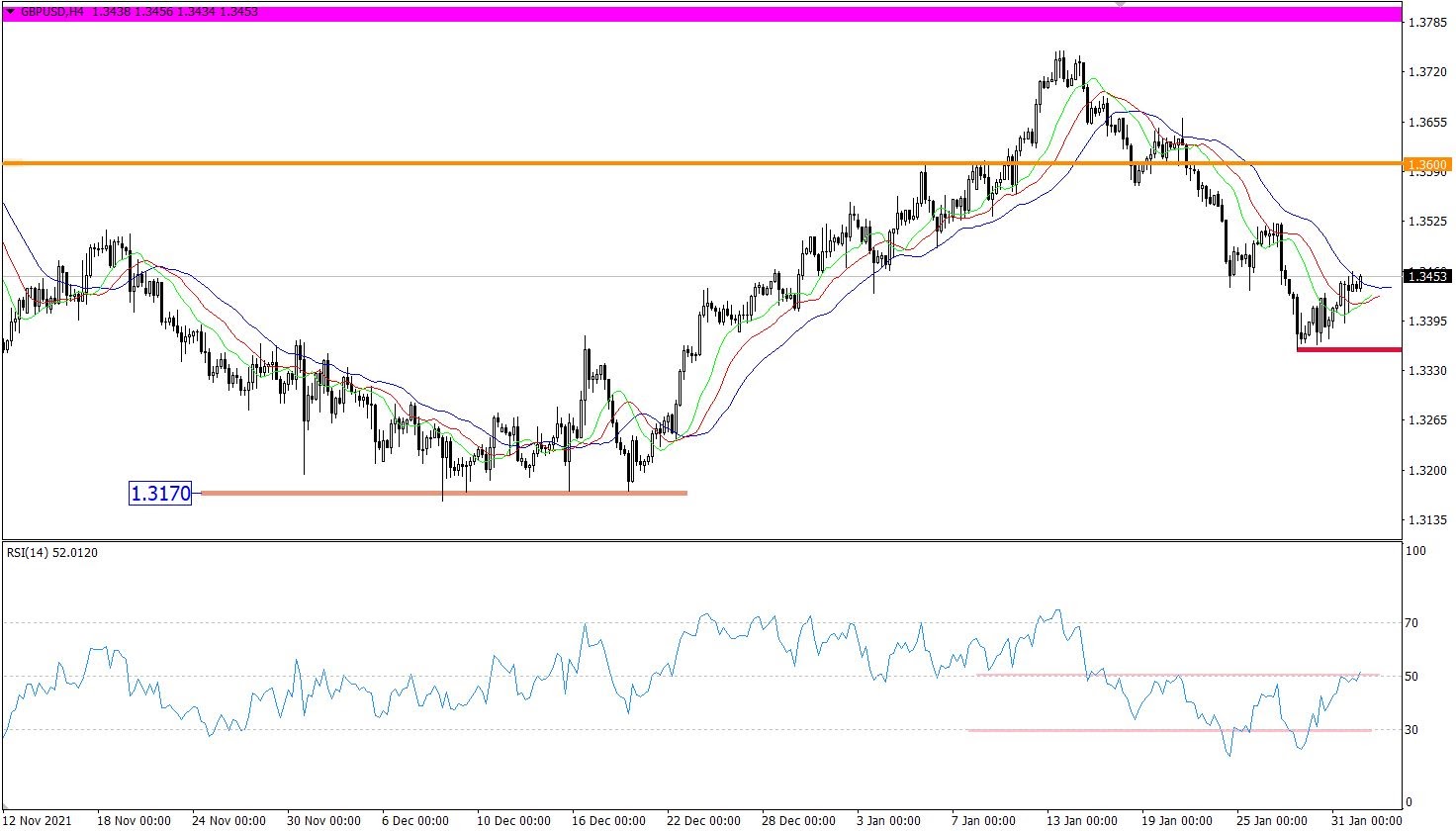
Task: Click the 1.3135 price axis label
Action: click(x=1427, y=520)
